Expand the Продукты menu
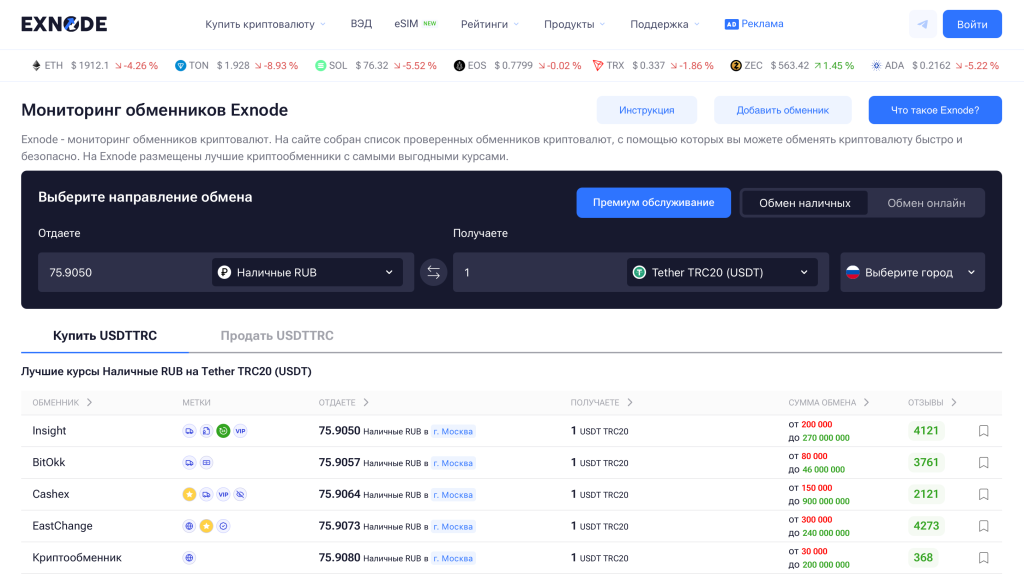The width and height of the screenshot is (1024, 574). pyautogui.click(x=575, y=24)
